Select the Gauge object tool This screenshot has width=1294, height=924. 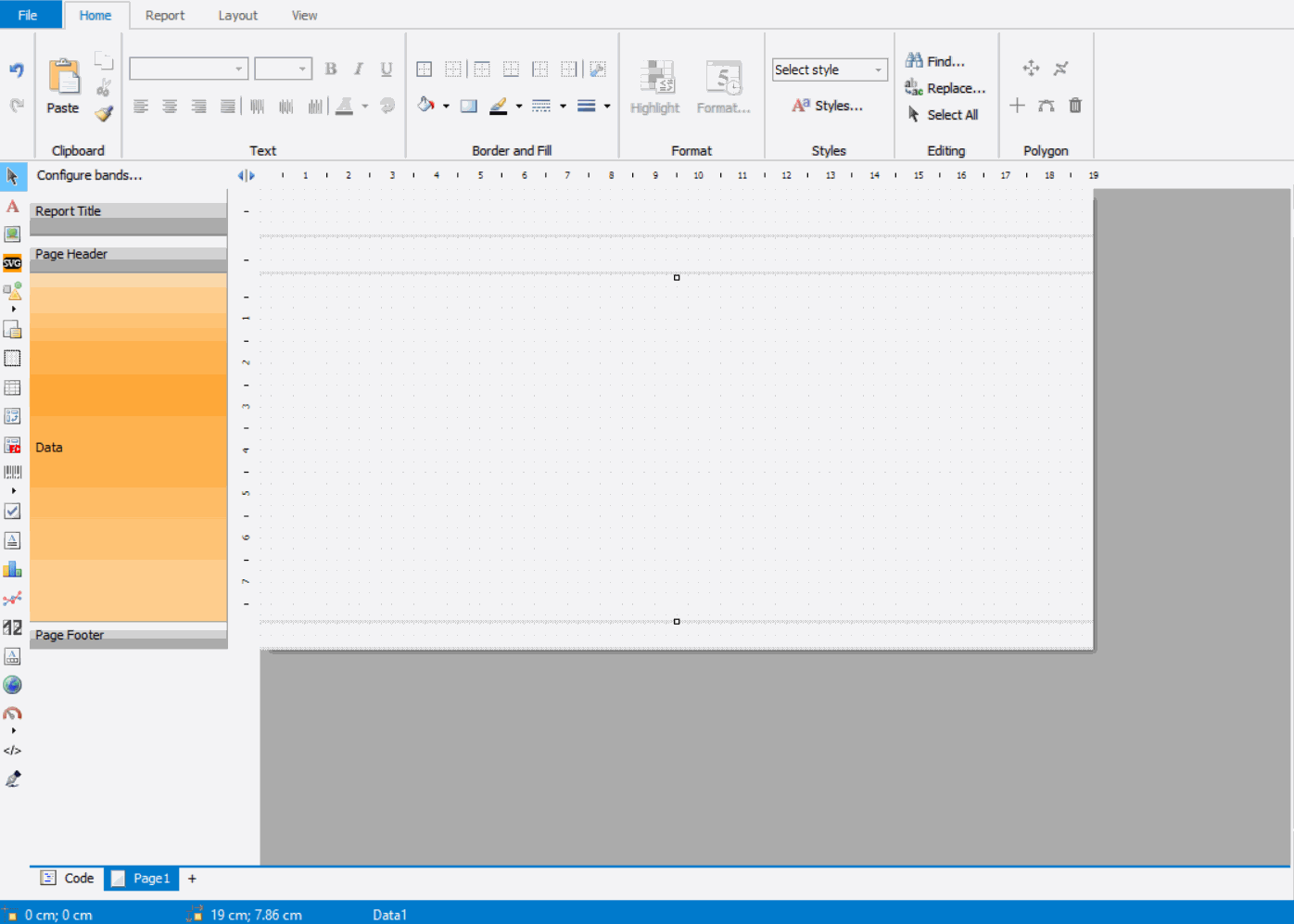coord(12,714)
